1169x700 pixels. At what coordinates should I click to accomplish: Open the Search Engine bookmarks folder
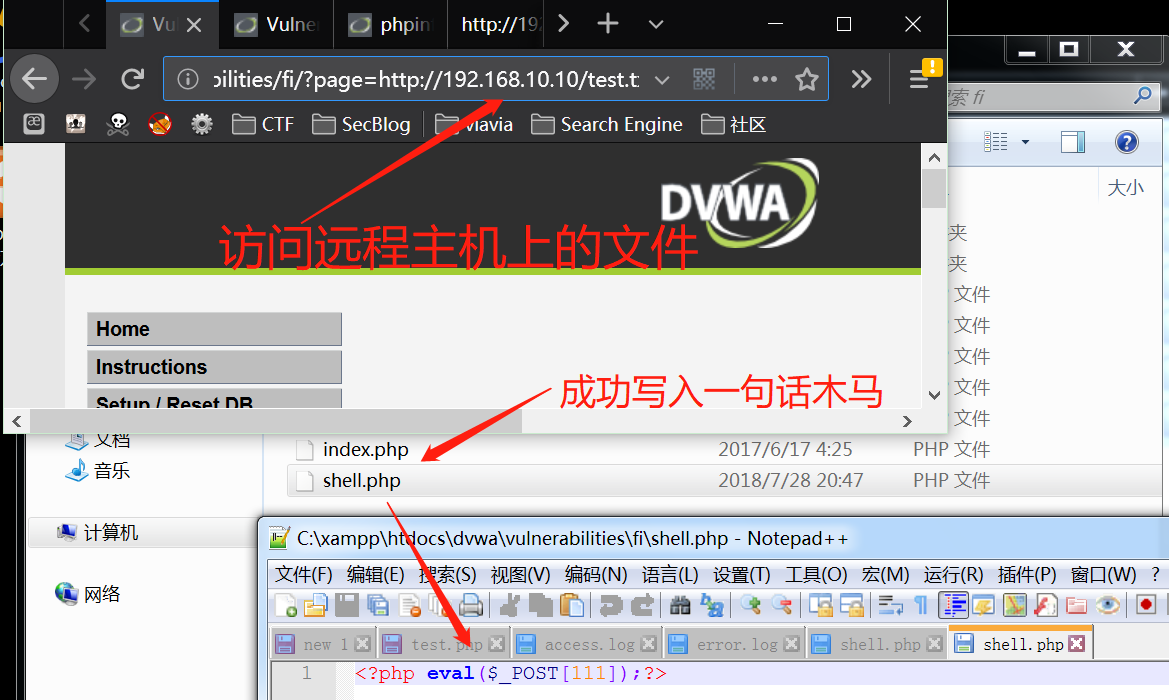607,124
